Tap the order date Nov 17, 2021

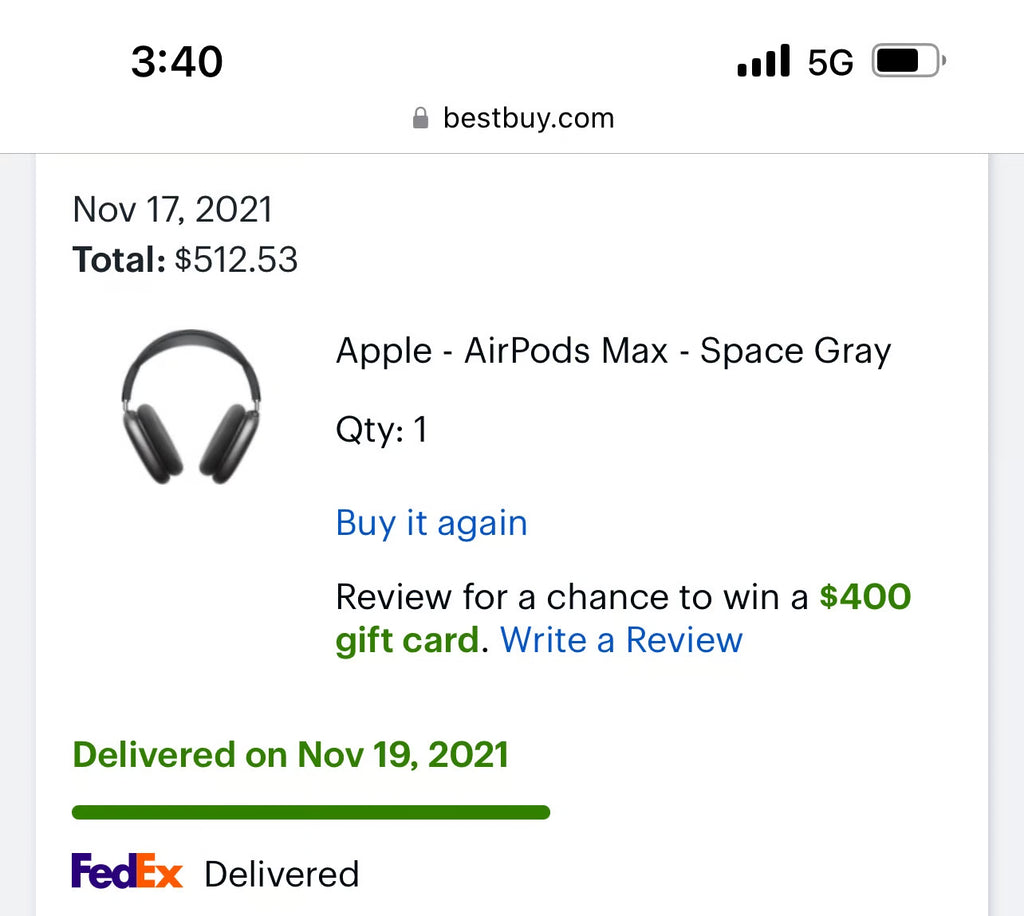(172, 209)
